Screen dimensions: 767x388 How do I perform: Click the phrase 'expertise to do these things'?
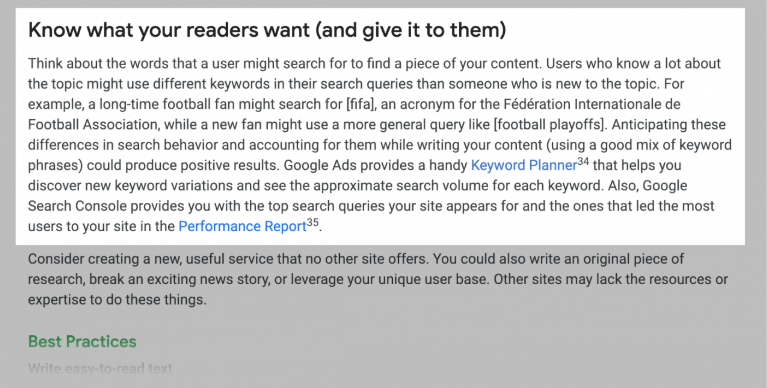point(115,299)
